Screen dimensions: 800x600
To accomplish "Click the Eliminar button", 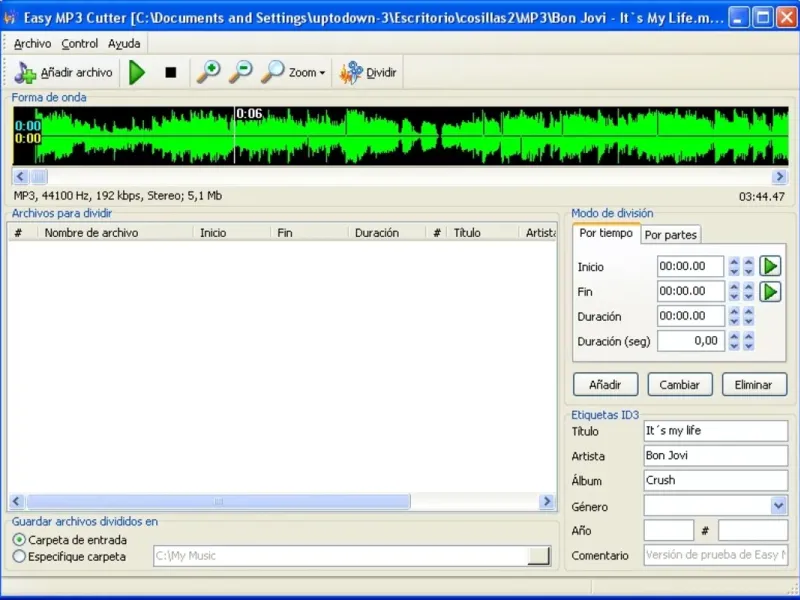I will pyautogui.click(x=753, y=385).
